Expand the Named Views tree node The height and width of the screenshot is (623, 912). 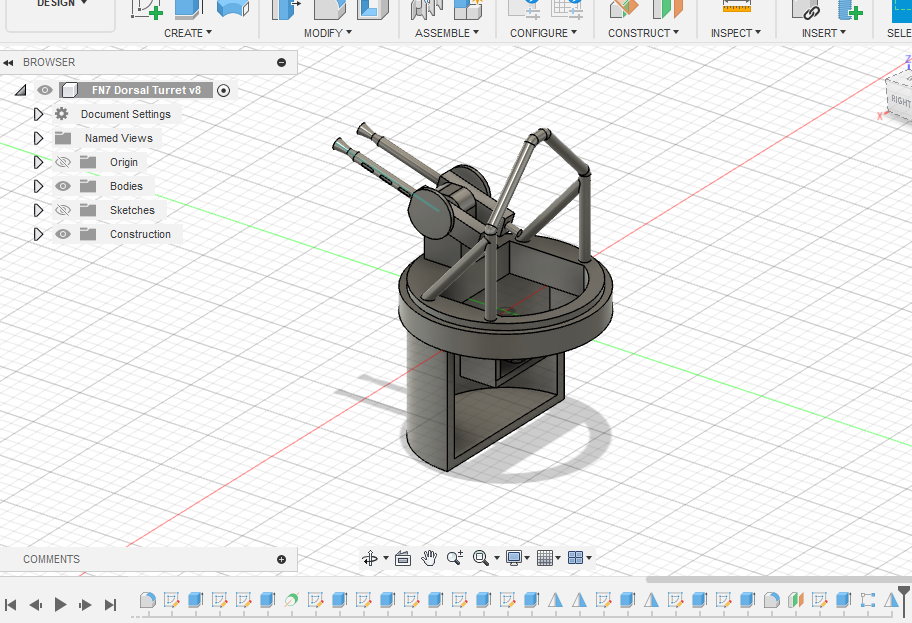click(x=39, y=138)
